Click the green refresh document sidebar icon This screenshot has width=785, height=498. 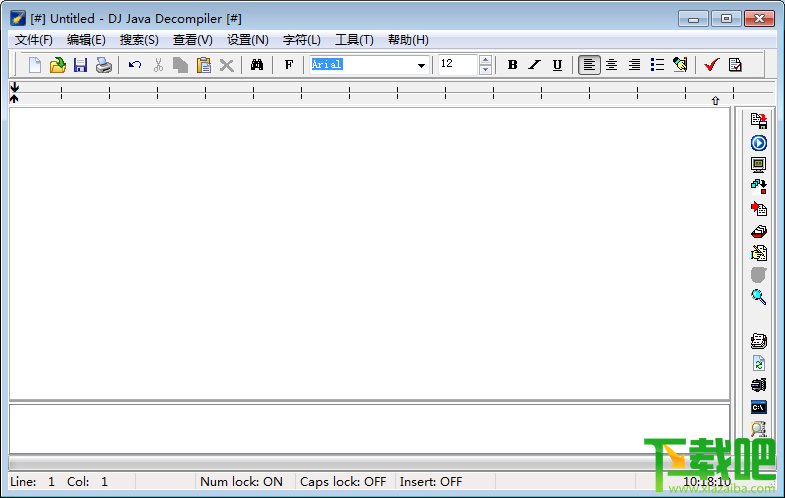pyautogui.click(x=758, y=363)
